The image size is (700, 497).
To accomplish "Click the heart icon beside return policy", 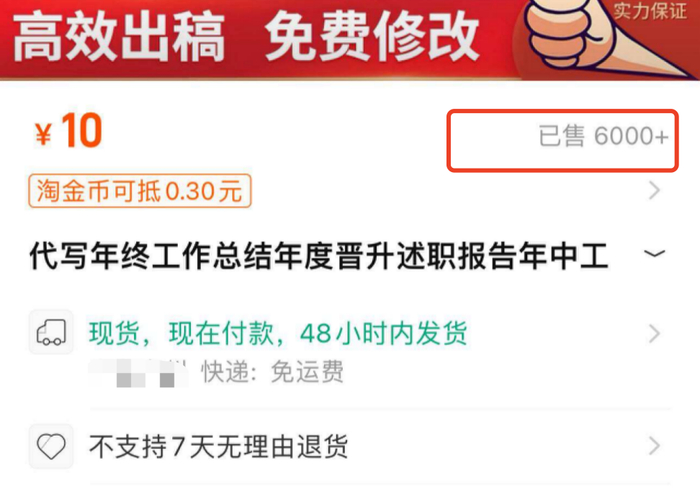I will pyautogui.click(x=51, y=446).
